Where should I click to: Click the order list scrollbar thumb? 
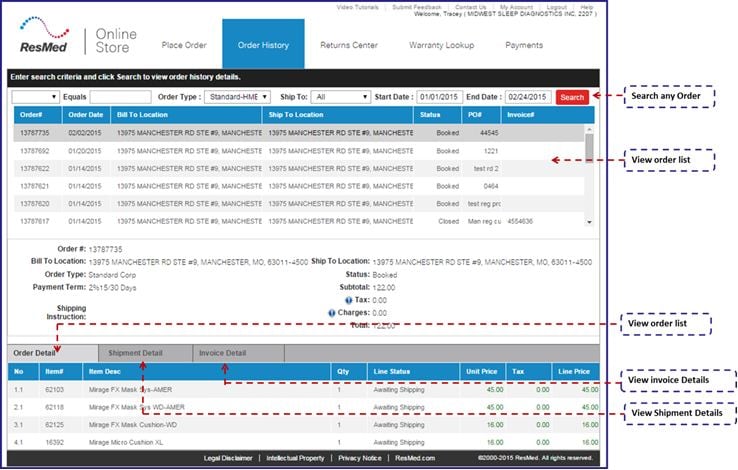tap(589, 148)
